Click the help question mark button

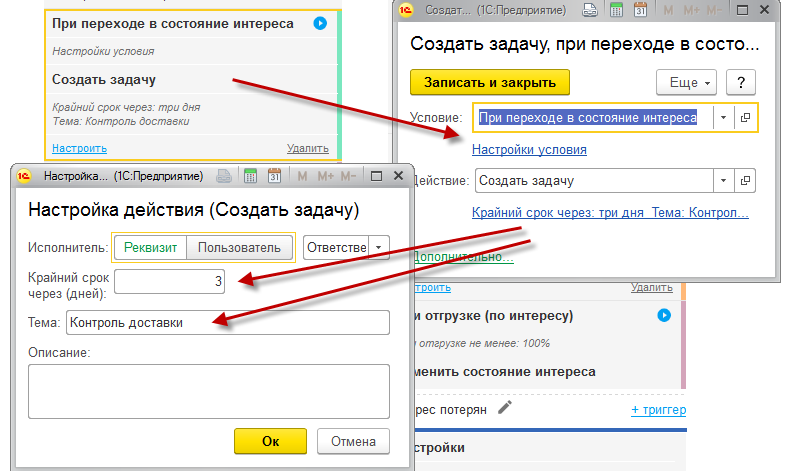click(741, 82)
